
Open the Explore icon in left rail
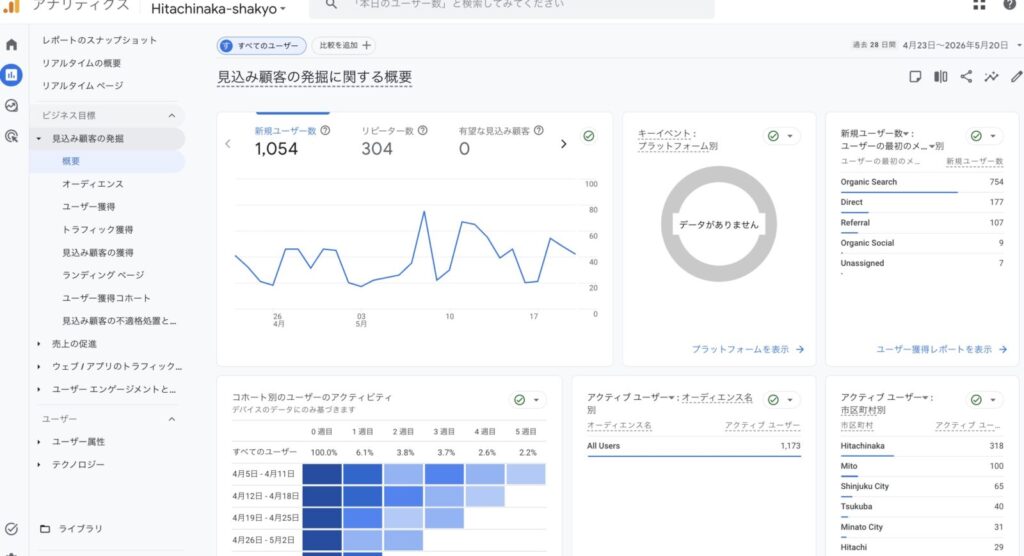pyautogui.click(x=11, y=105)
